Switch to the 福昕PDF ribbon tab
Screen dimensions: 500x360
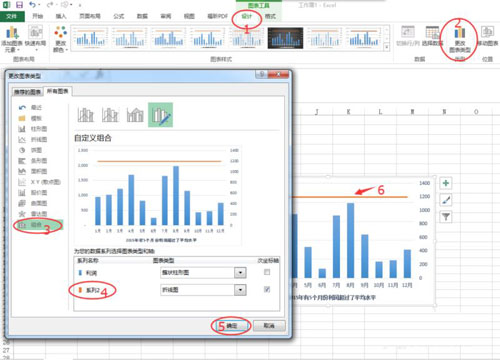(218, 16)
